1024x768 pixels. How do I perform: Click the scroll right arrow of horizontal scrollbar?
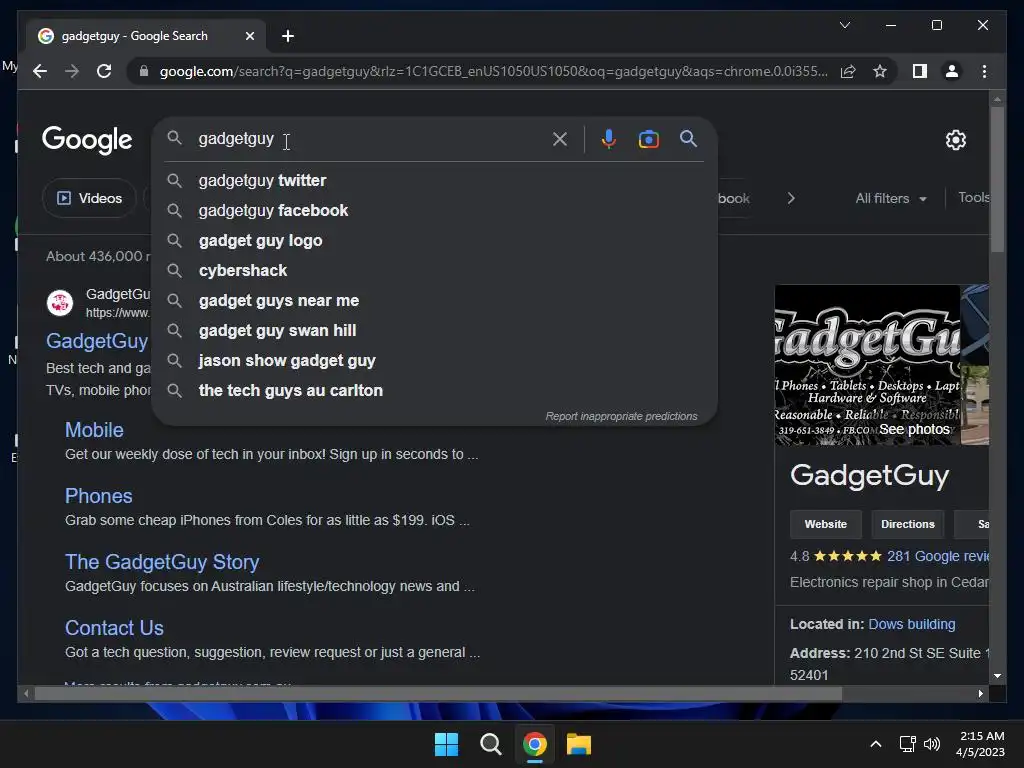click(x=980, y=694)
